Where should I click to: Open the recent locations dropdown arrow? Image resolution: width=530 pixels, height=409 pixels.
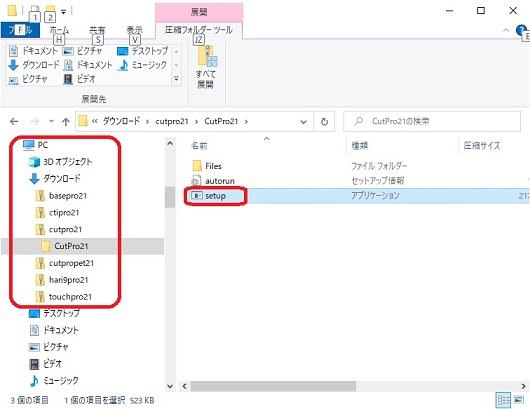[x=51, y=121]
